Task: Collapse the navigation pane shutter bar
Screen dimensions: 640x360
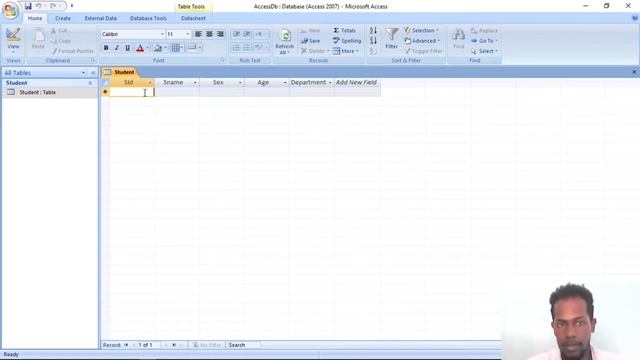Action: pyautogui.click(x=93, y=73)
